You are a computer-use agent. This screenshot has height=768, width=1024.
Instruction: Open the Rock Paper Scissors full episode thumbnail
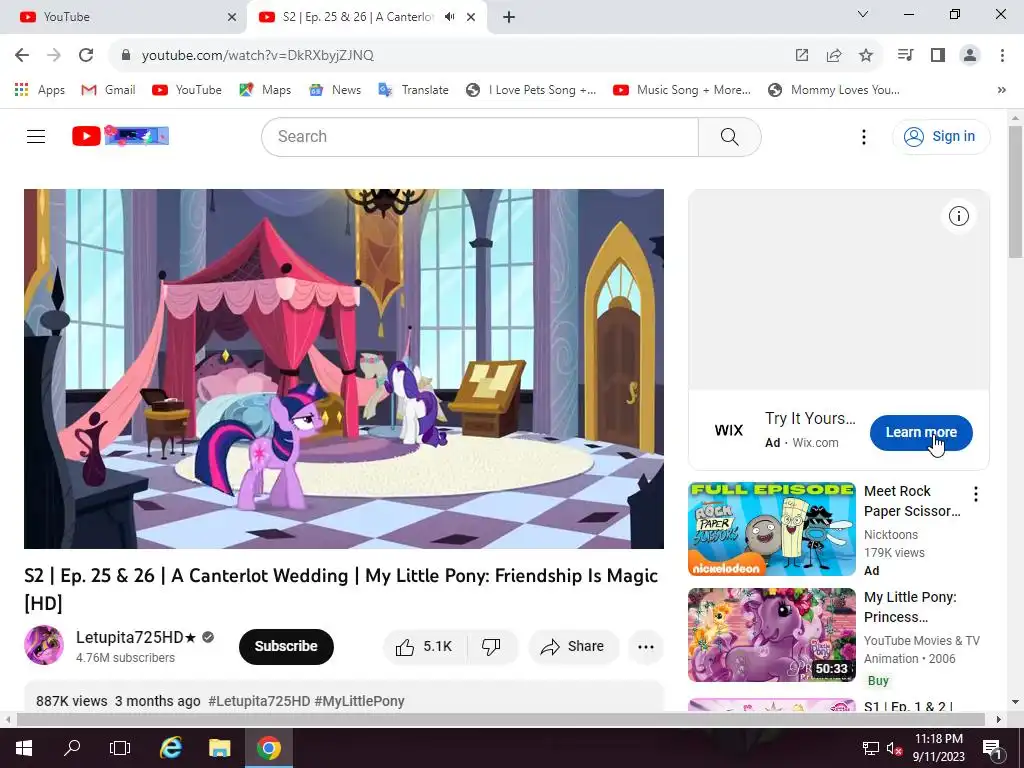coord(771,529)
